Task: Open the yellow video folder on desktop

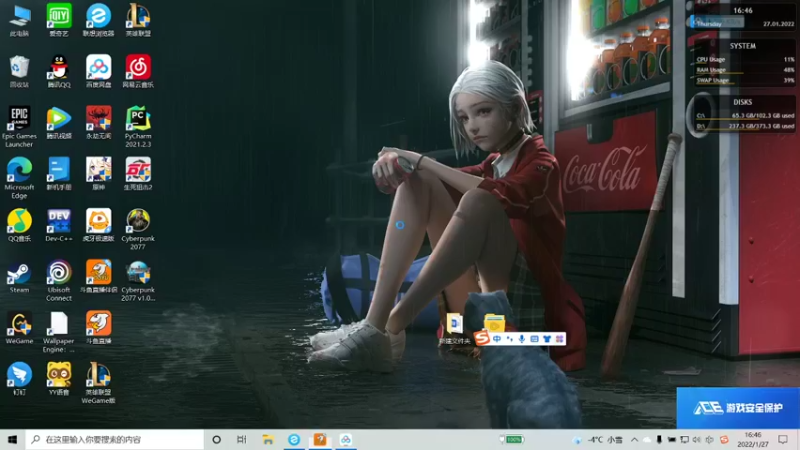Action: coord(494,323)
